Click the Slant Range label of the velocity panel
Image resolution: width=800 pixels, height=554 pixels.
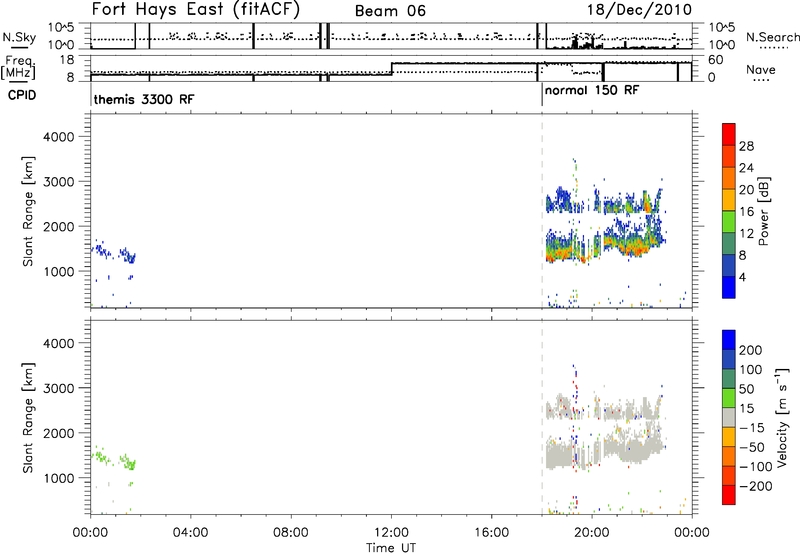point(28,418)
